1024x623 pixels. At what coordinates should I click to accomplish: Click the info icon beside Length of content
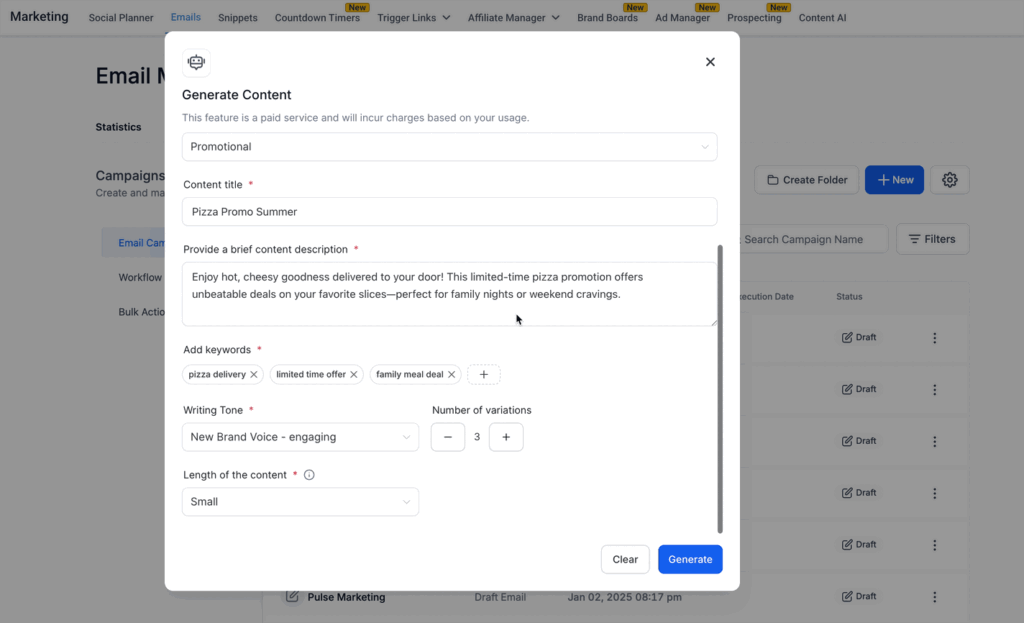tap(309, 475)
